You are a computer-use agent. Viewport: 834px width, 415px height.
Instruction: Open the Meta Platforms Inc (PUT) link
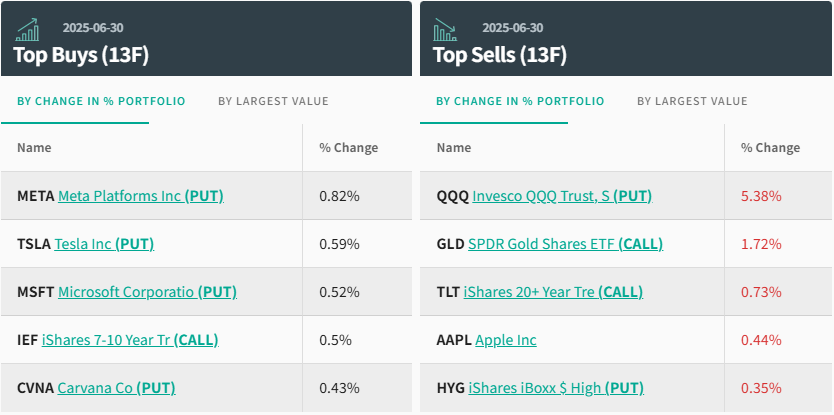[140, 196]
